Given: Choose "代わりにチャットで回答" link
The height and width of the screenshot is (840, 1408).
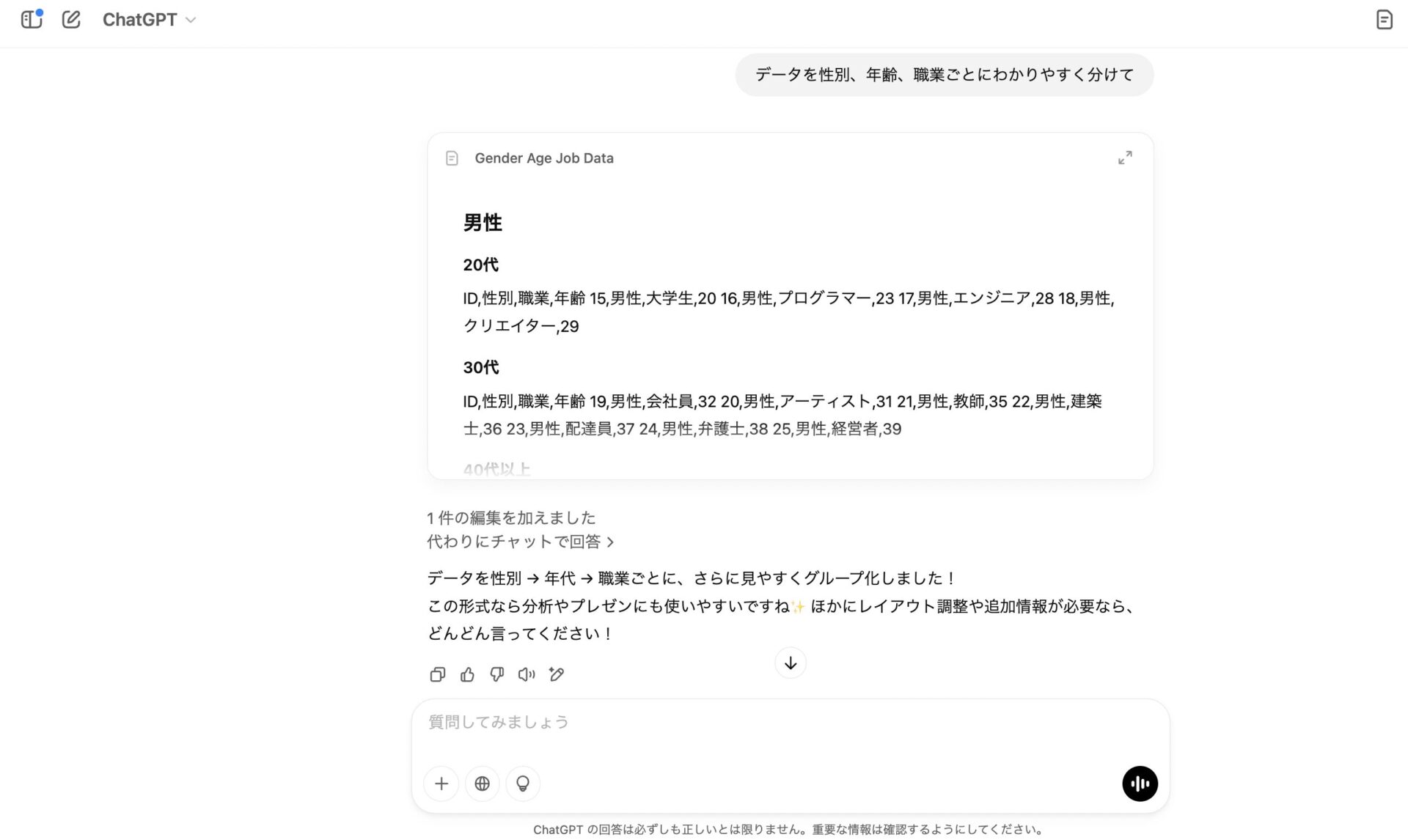Looking at the screenshot, I should [520, 542].
